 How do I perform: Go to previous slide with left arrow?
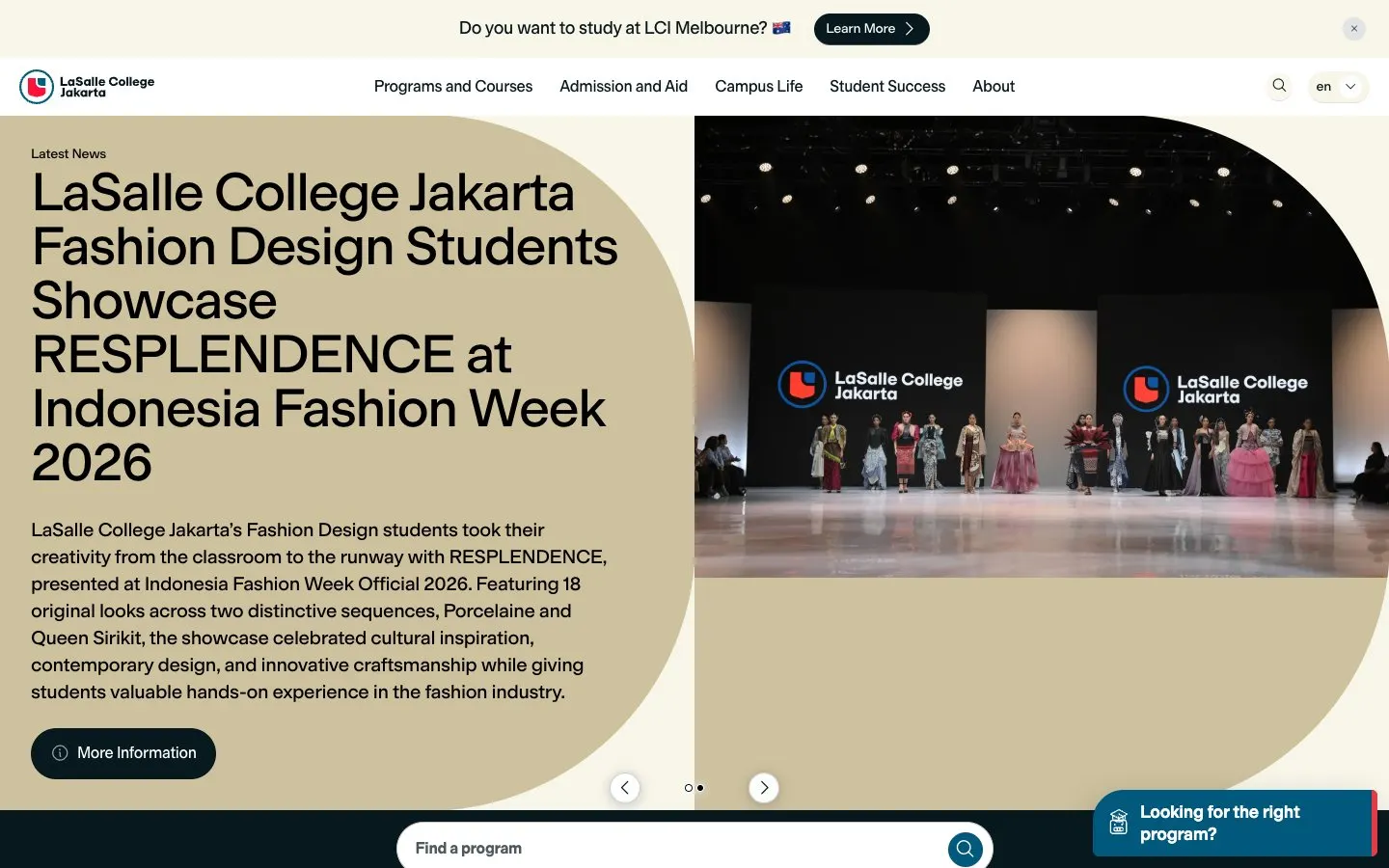click(625, 788)
